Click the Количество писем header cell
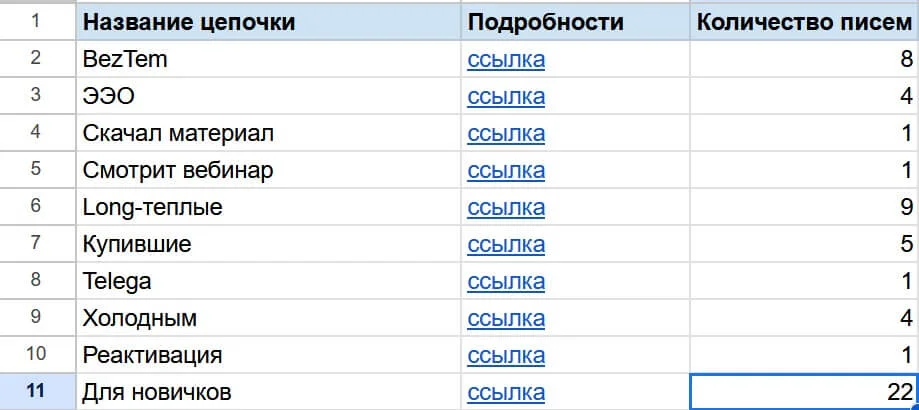This screenshot has width=919, height=410. coord(804,22)
